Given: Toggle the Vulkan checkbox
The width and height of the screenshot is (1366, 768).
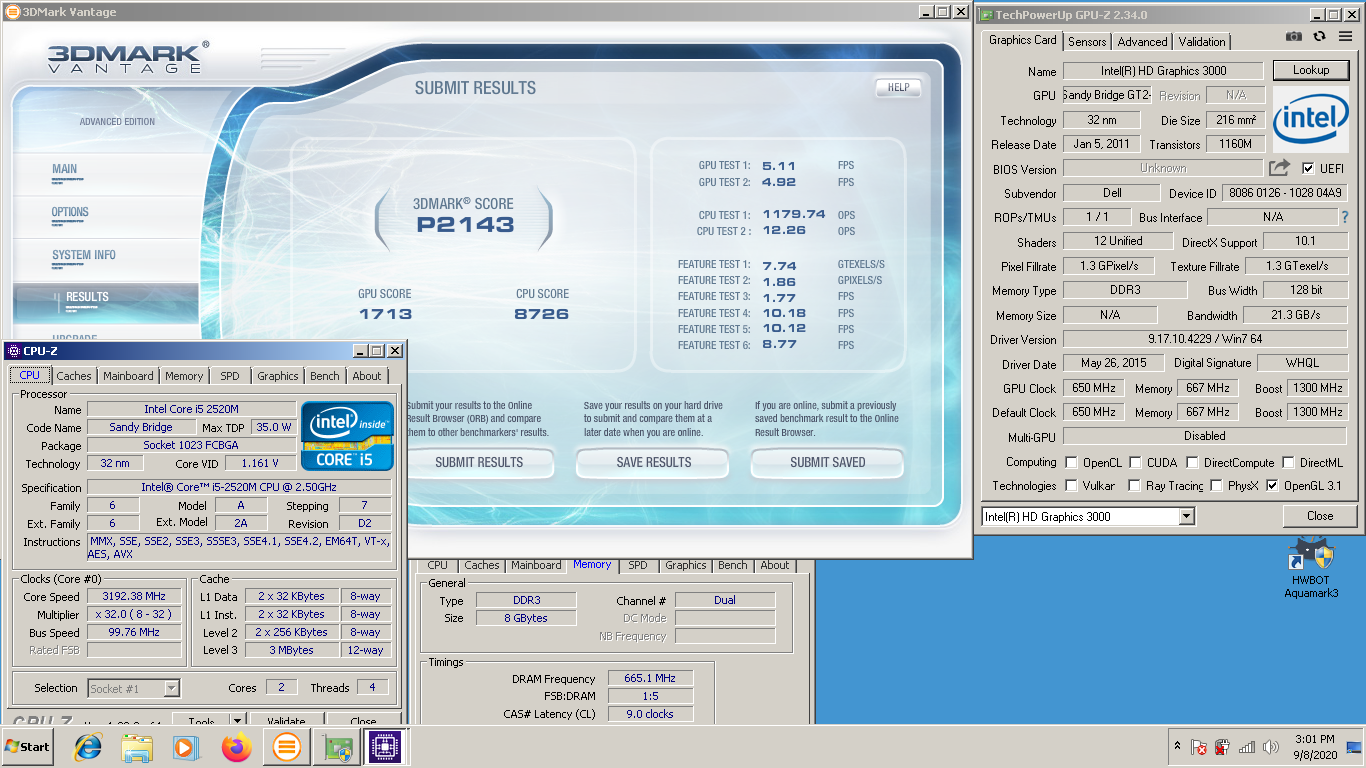Looking at the screenshot, I should 1071,486.
